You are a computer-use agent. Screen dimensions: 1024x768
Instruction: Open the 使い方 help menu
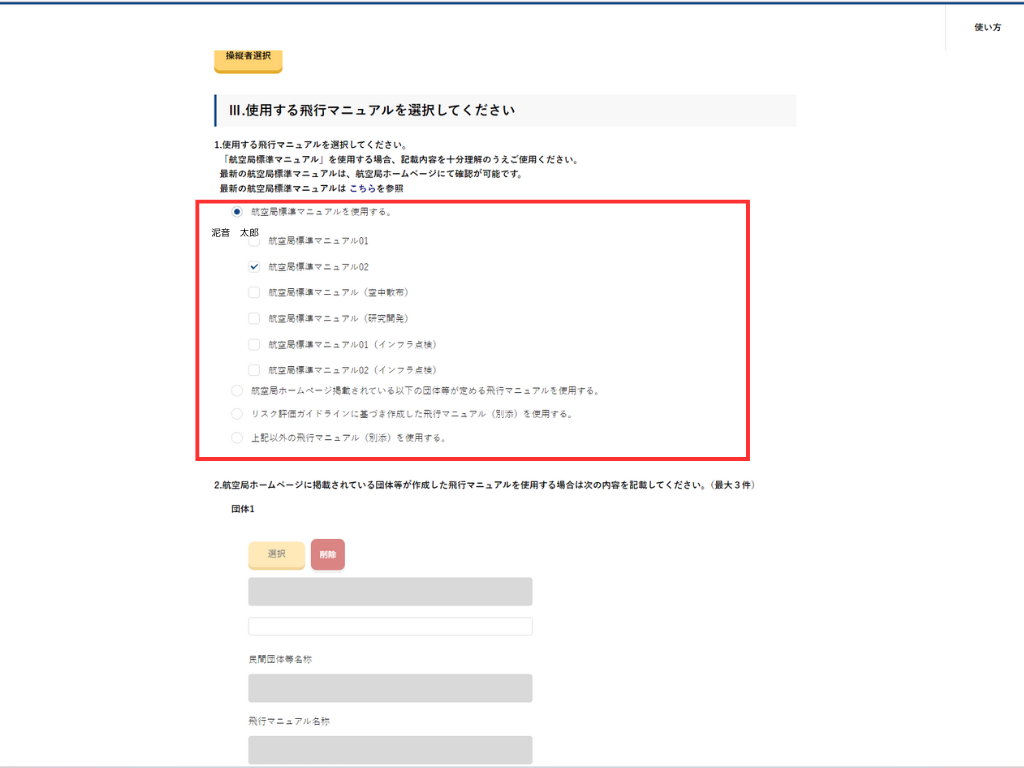[987, 28]
